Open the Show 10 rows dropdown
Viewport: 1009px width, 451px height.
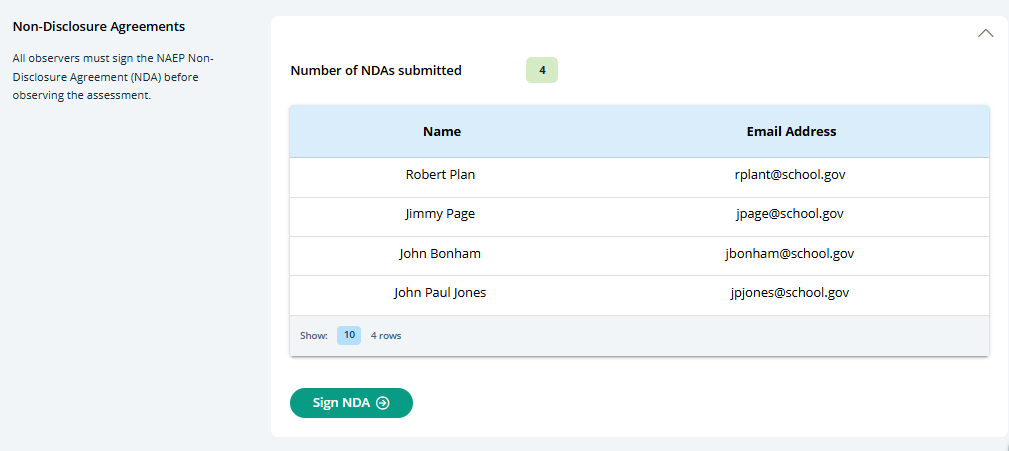coord(349,335)
